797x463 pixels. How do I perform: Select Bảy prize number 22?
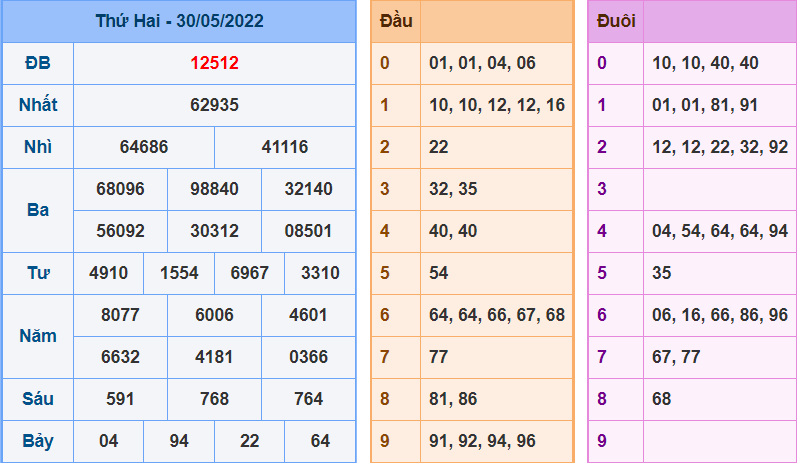click(250, 441)
